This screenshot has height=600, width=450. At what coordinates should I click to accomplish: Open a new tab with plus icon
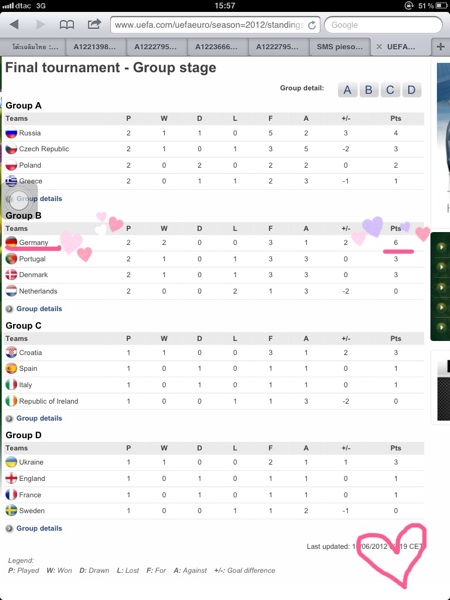click(x=440, y=47)
